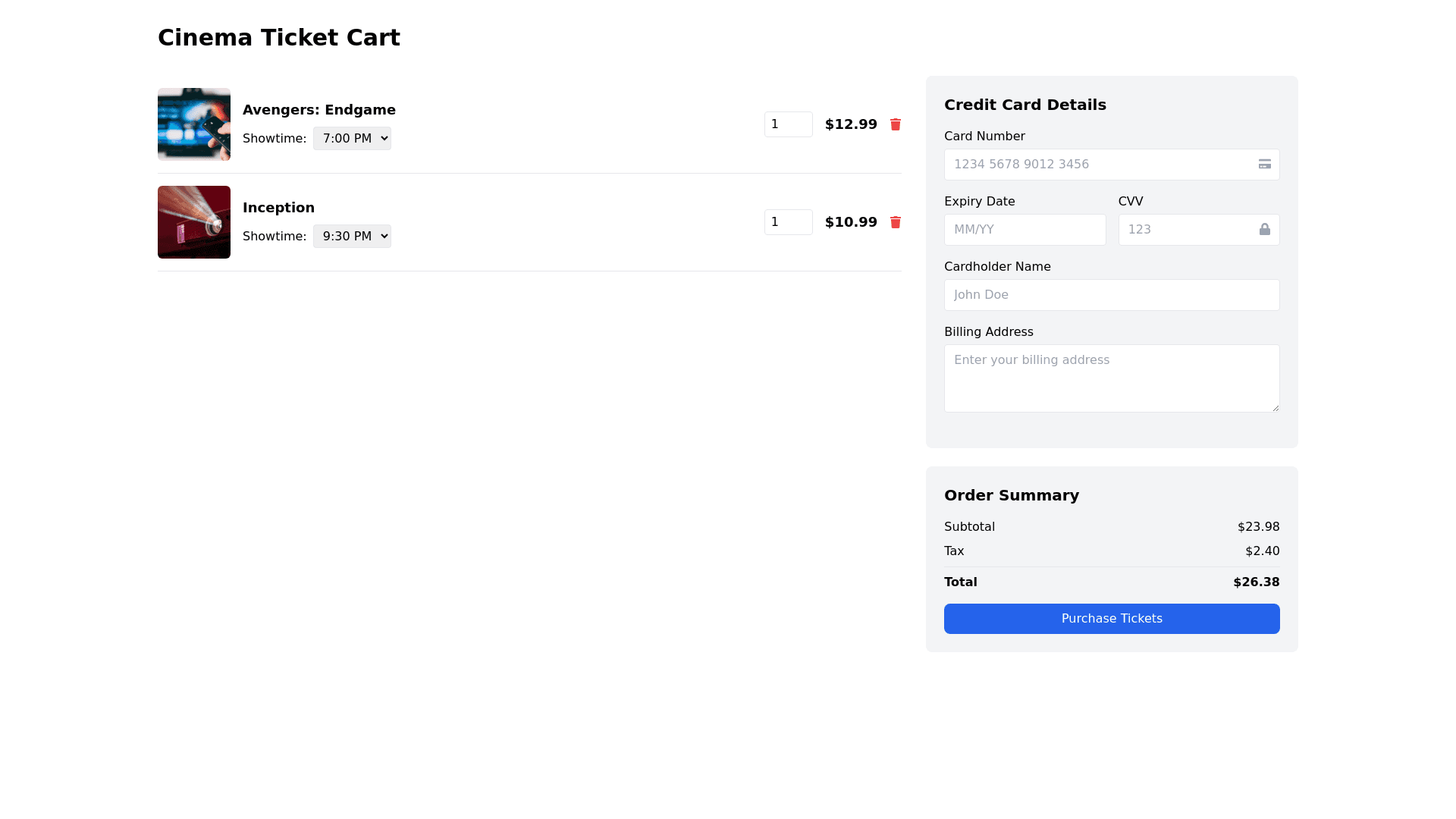
Task: Click the order Total amount $26.38
Action: tap(1256, 582)
